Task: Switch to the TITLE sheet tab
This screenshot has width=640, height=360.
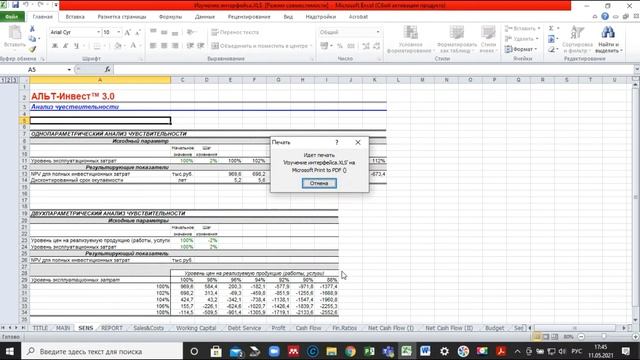Action: point(40,328)
